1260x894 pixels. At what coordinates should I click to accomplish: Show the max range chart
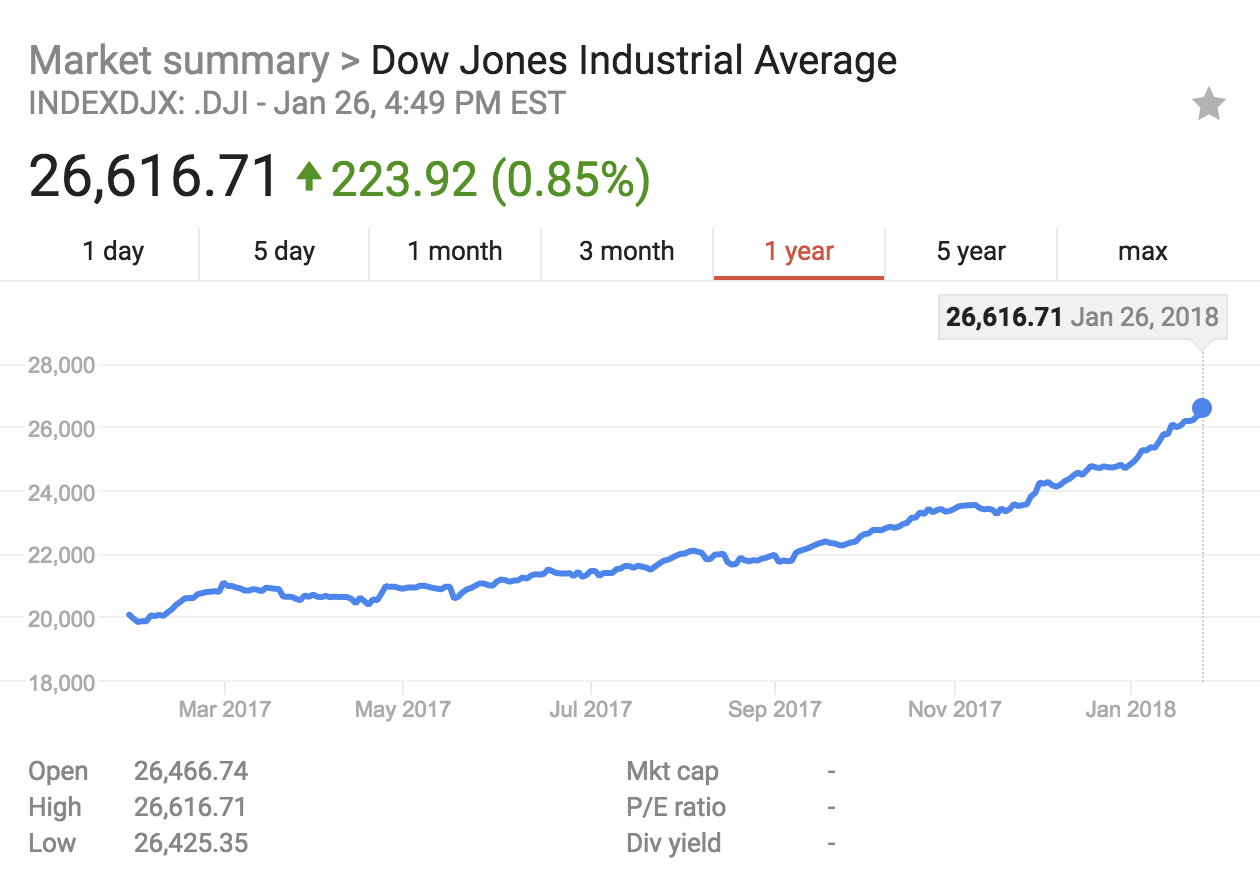click(x=1142, y=252)
